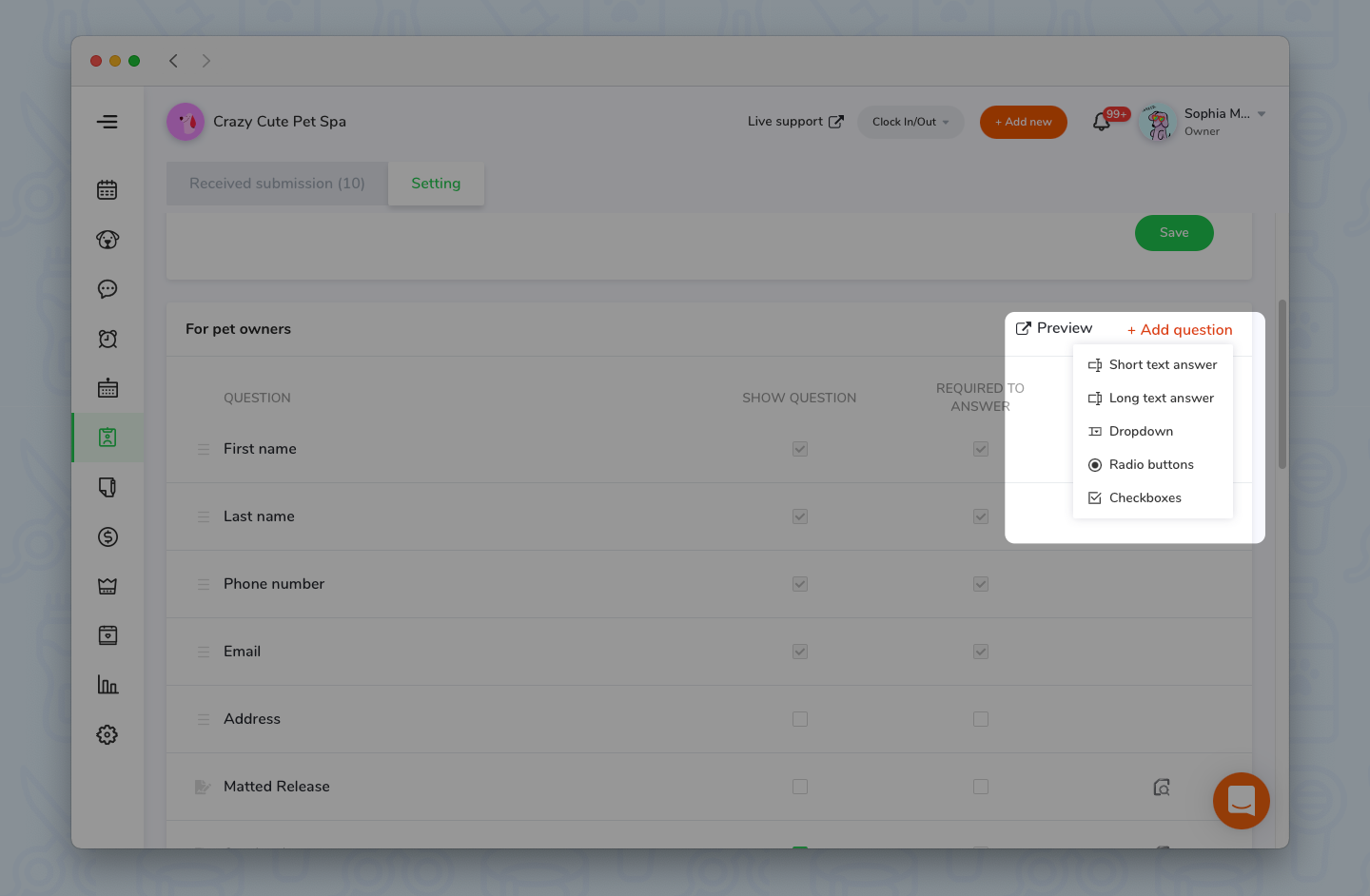The image size is (1370, 896).
Task: Toggle Required to Answer for Email
Action: (x=981, y=652)
